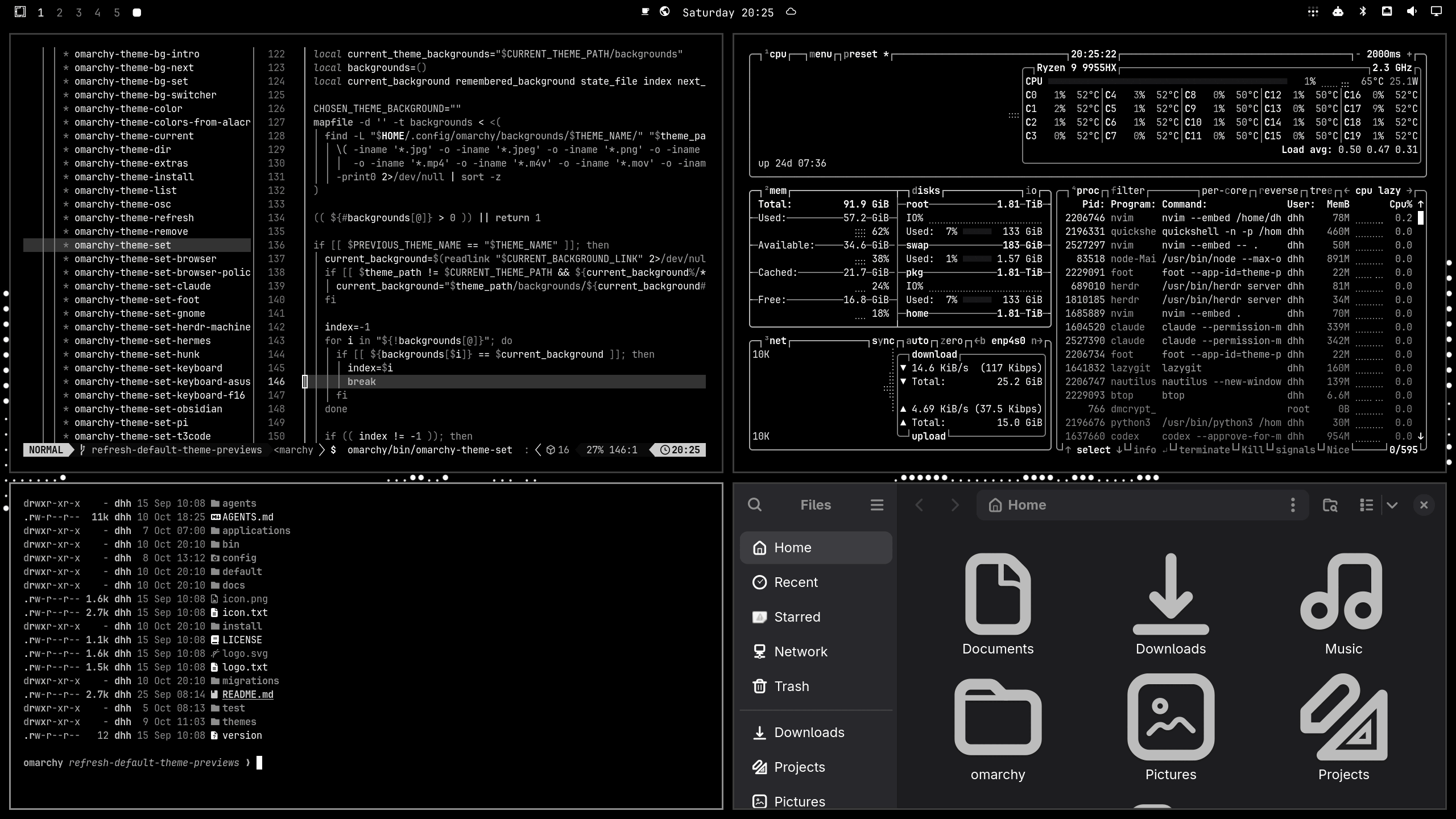The height and width of the screenshot is (819, 1456).
Task: Toggle list view in Files
Action: click(1366, 504)
